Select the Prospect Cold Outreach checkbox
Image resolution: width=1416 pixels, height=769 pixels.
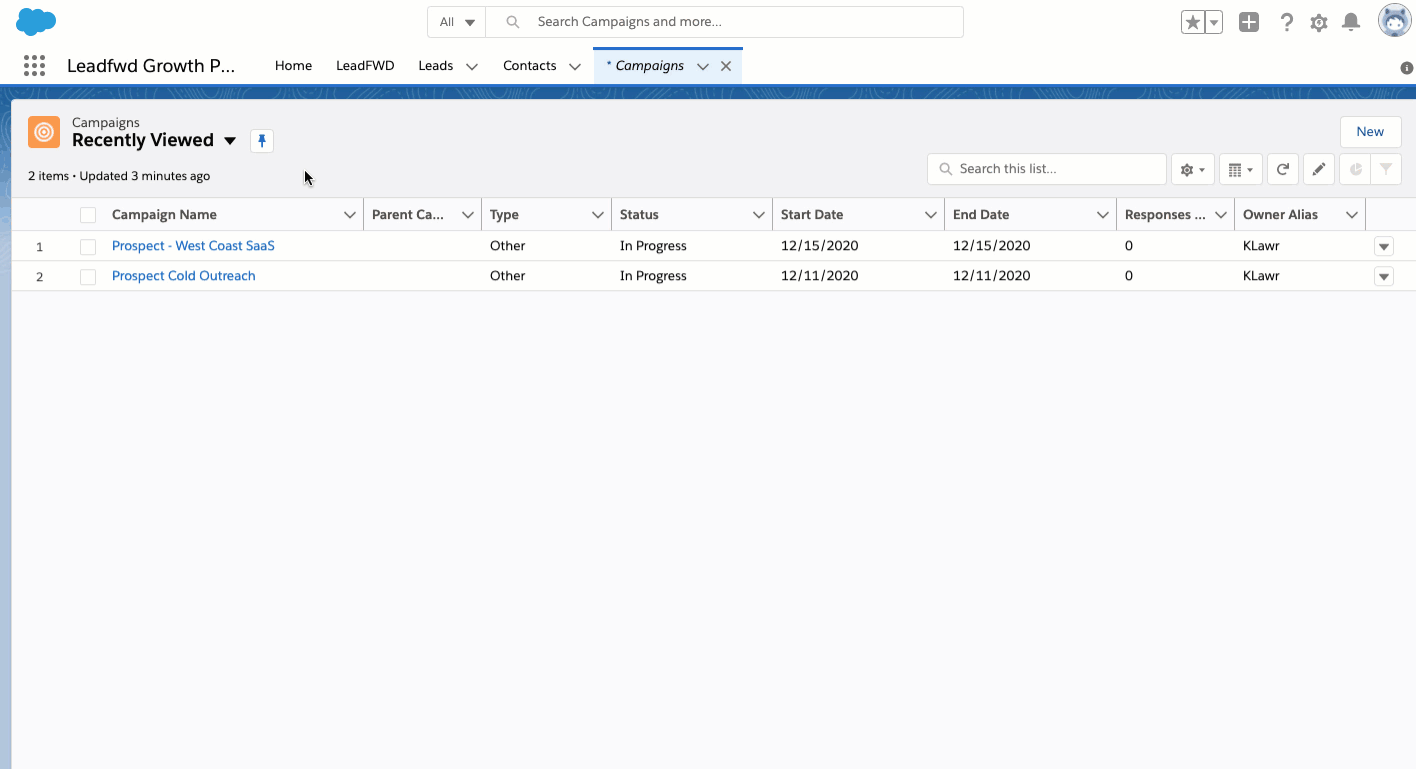(x=88, y=277)
